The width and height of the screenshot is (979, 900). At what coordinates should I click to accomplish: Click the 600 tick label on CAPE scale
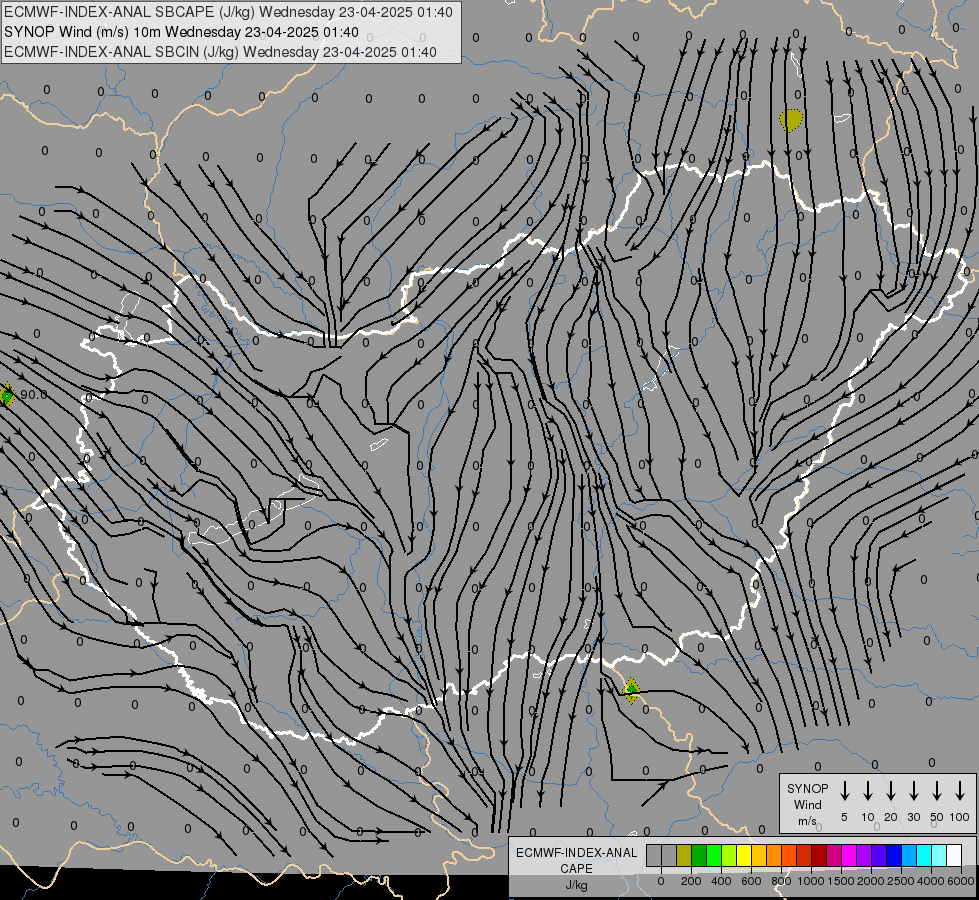(x=751, y=881)
